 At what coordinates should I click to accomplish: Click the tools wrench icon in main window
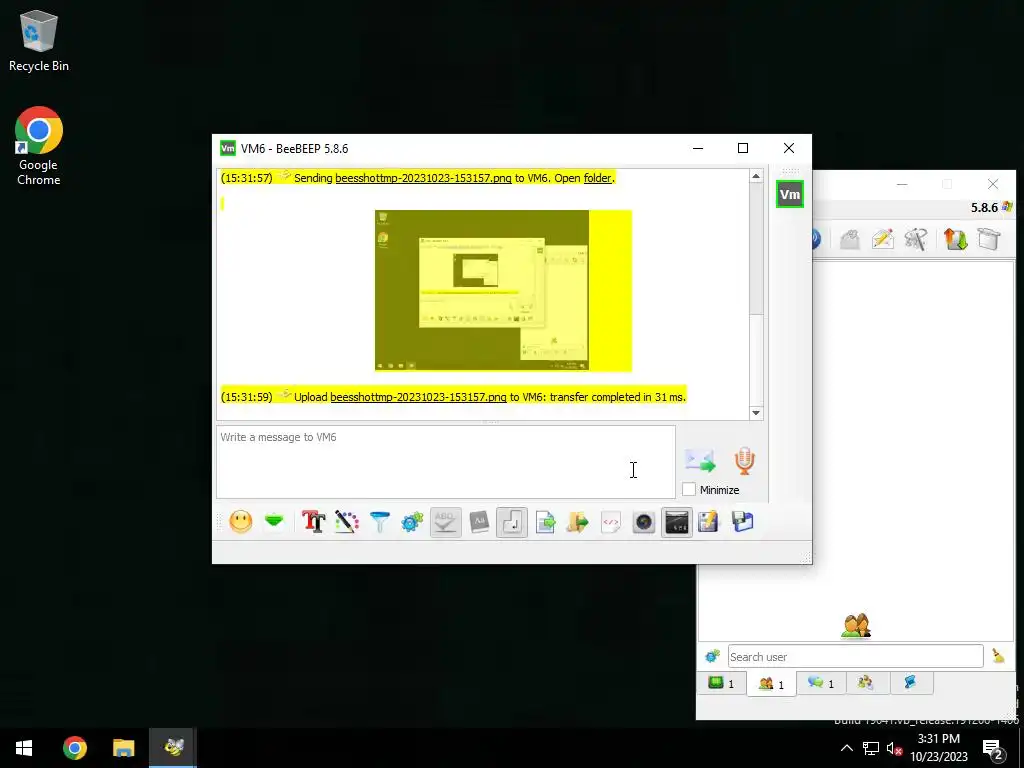point(916,239)
